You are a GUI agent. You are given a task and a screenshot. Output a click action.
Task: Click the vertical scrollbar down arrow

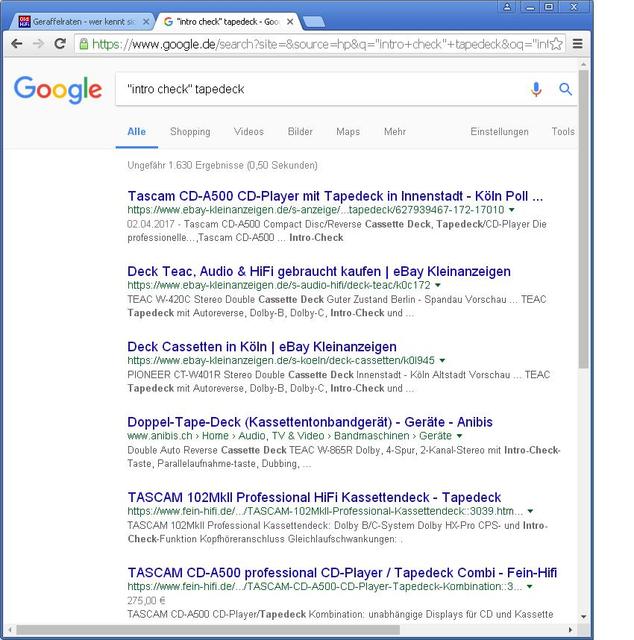coord(583,617)
